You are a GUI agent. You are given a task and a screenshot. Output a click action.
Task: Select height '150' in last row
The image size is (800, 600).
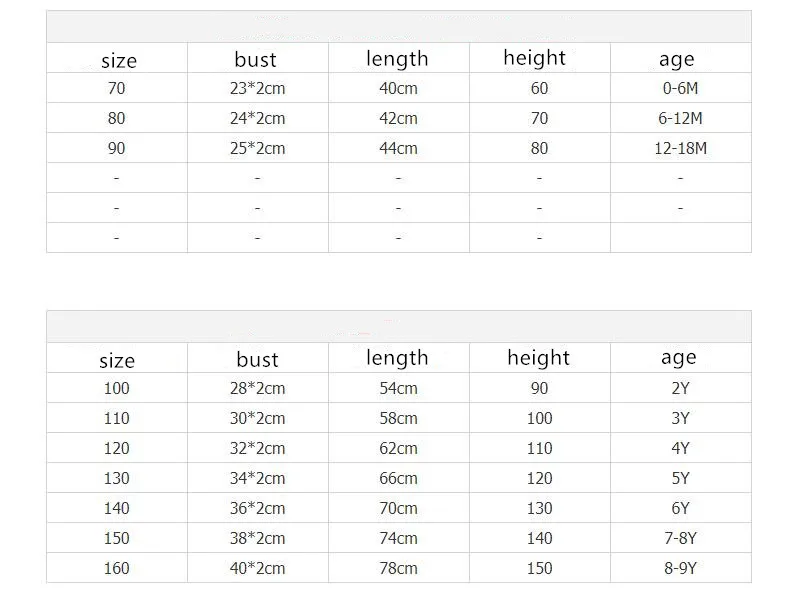coord(539,568)
